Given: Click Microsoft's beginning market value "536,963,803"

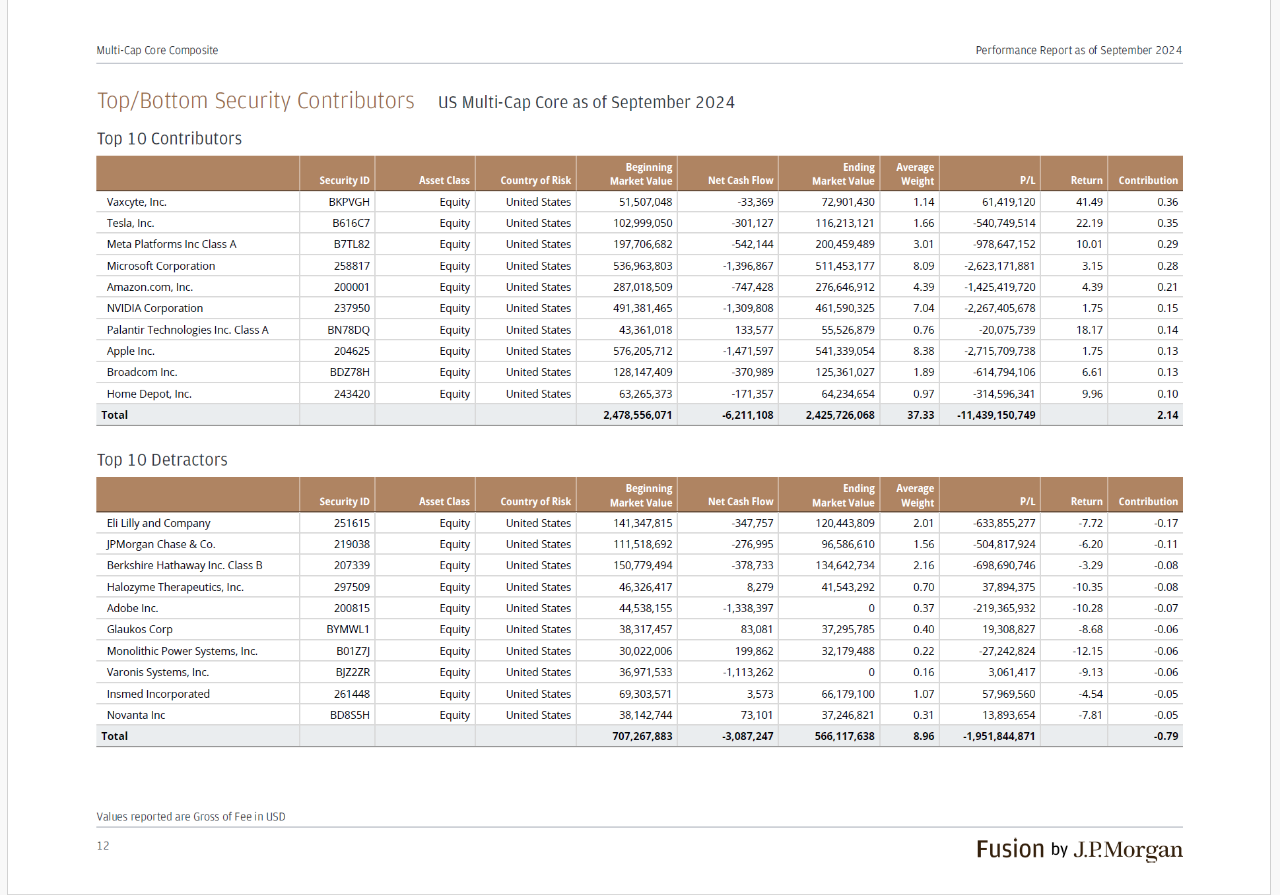Looking at the screenshot, I should pyautogui.click(x=642, y=266).
